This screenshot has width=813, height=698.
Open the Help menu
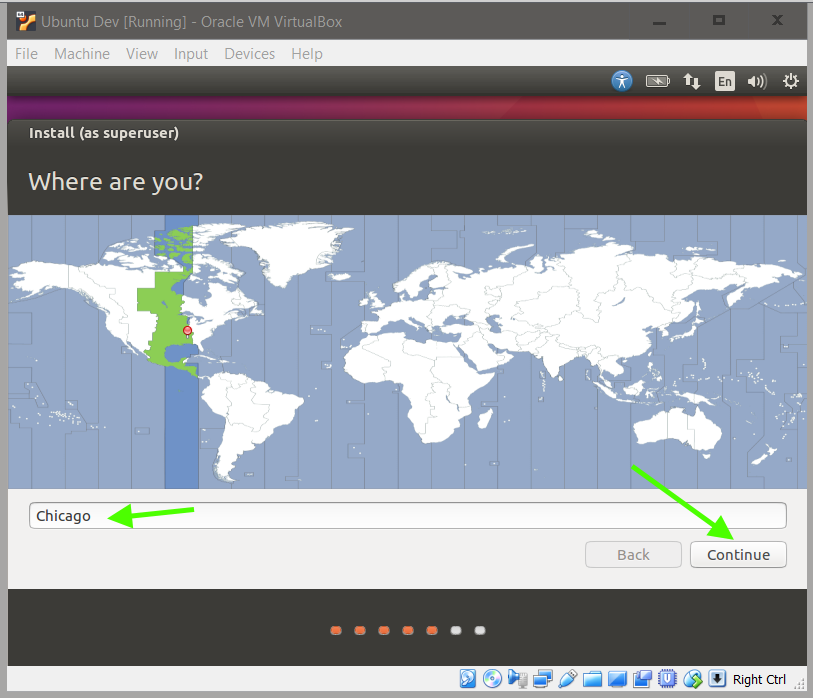coord(307,54)
